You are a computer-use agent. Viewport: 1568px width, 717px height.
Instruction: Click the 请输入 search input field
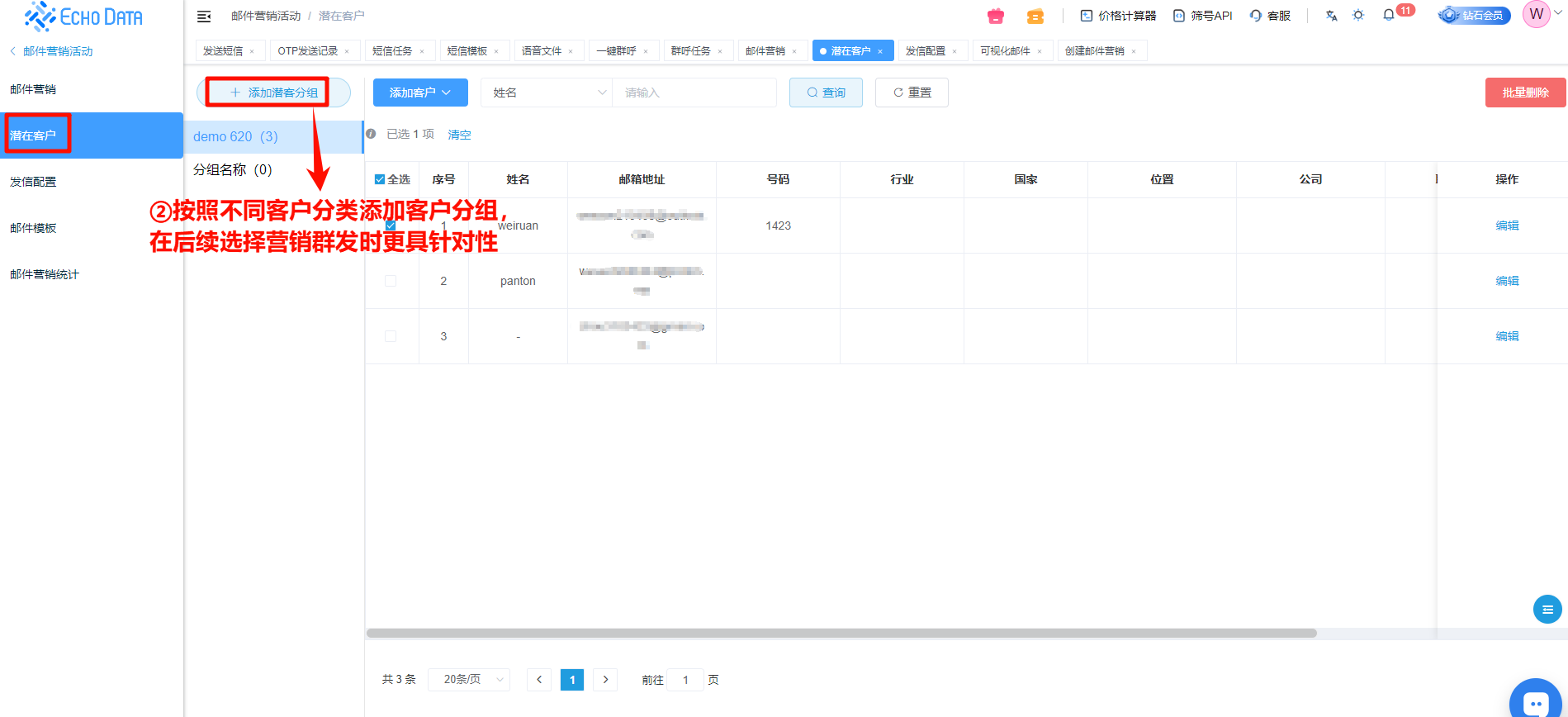coord(694,93)
